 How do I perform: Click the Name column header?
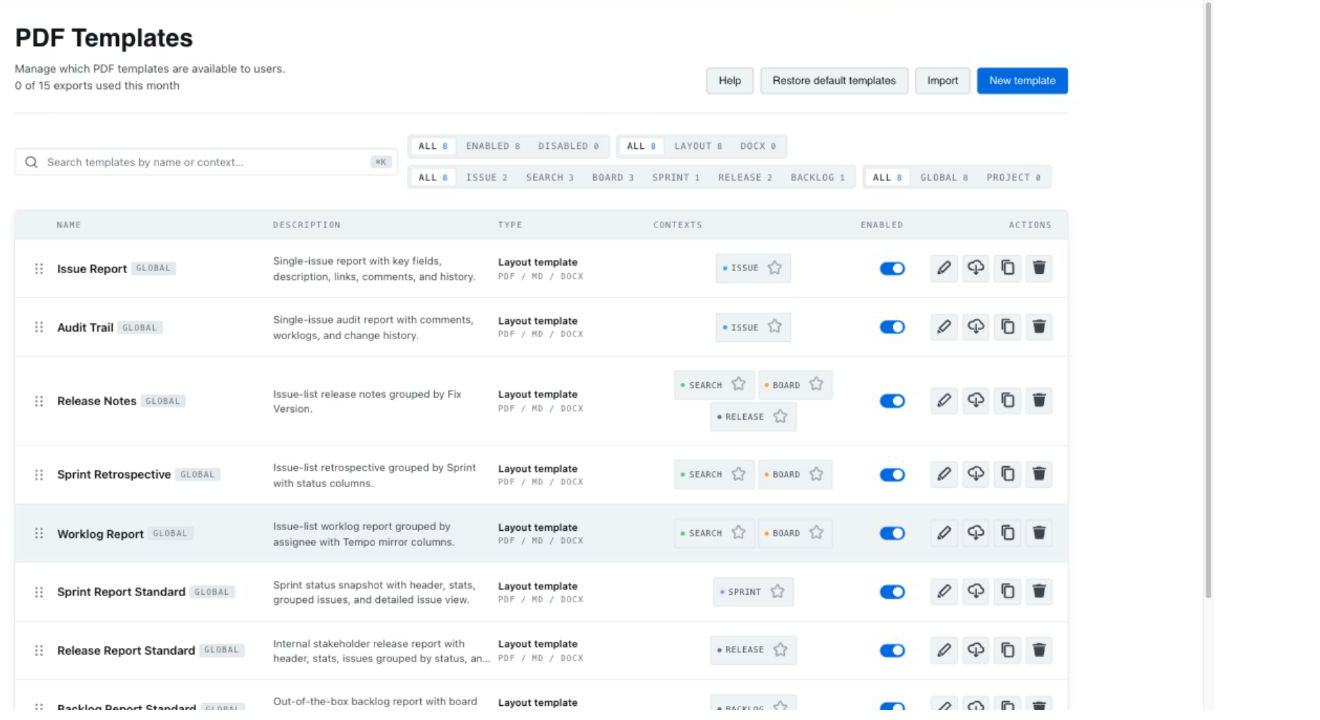pos(69,225)
